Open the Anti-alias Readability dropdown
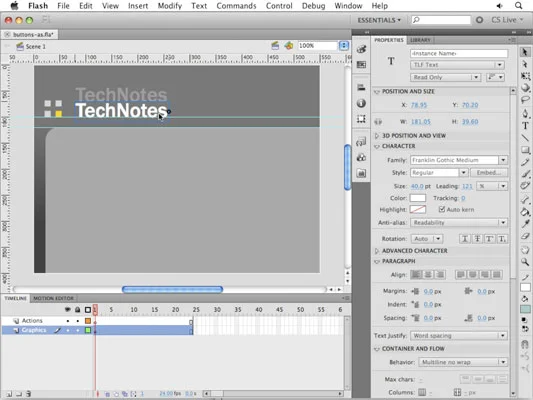Viewport: 533px width, 400px height. tap(459, 222)
